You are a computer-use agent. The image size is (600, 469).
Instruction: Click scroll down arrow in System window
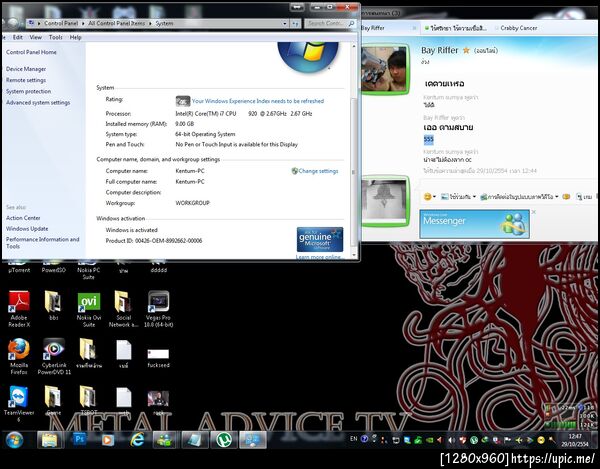pyautogui.click(x=354, y=255)
